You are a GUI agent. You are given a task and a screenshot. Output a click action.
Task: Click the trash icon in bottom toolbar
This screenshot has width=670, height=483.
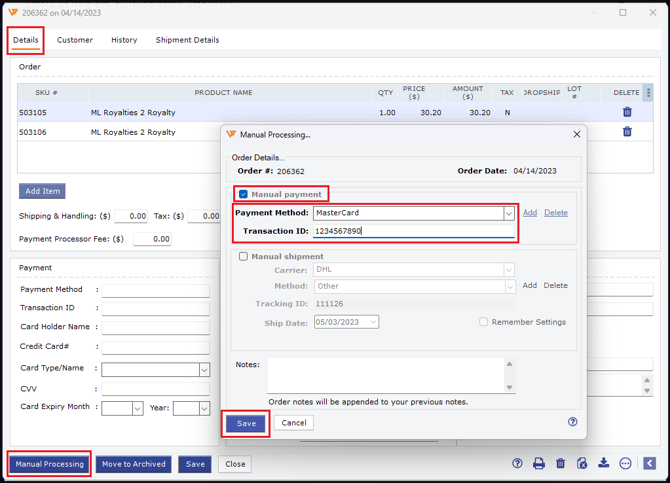coord(560,464)
